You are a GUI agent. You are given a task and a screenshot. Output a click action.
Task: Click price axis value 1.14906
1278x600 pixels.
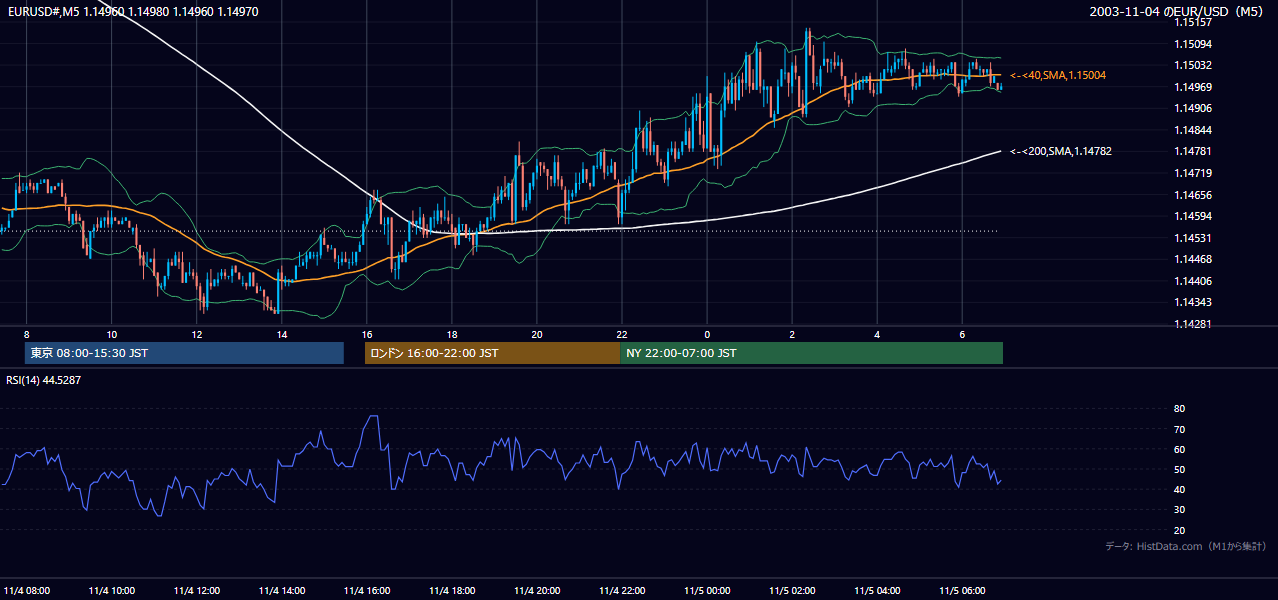(x=1192, y=108)
